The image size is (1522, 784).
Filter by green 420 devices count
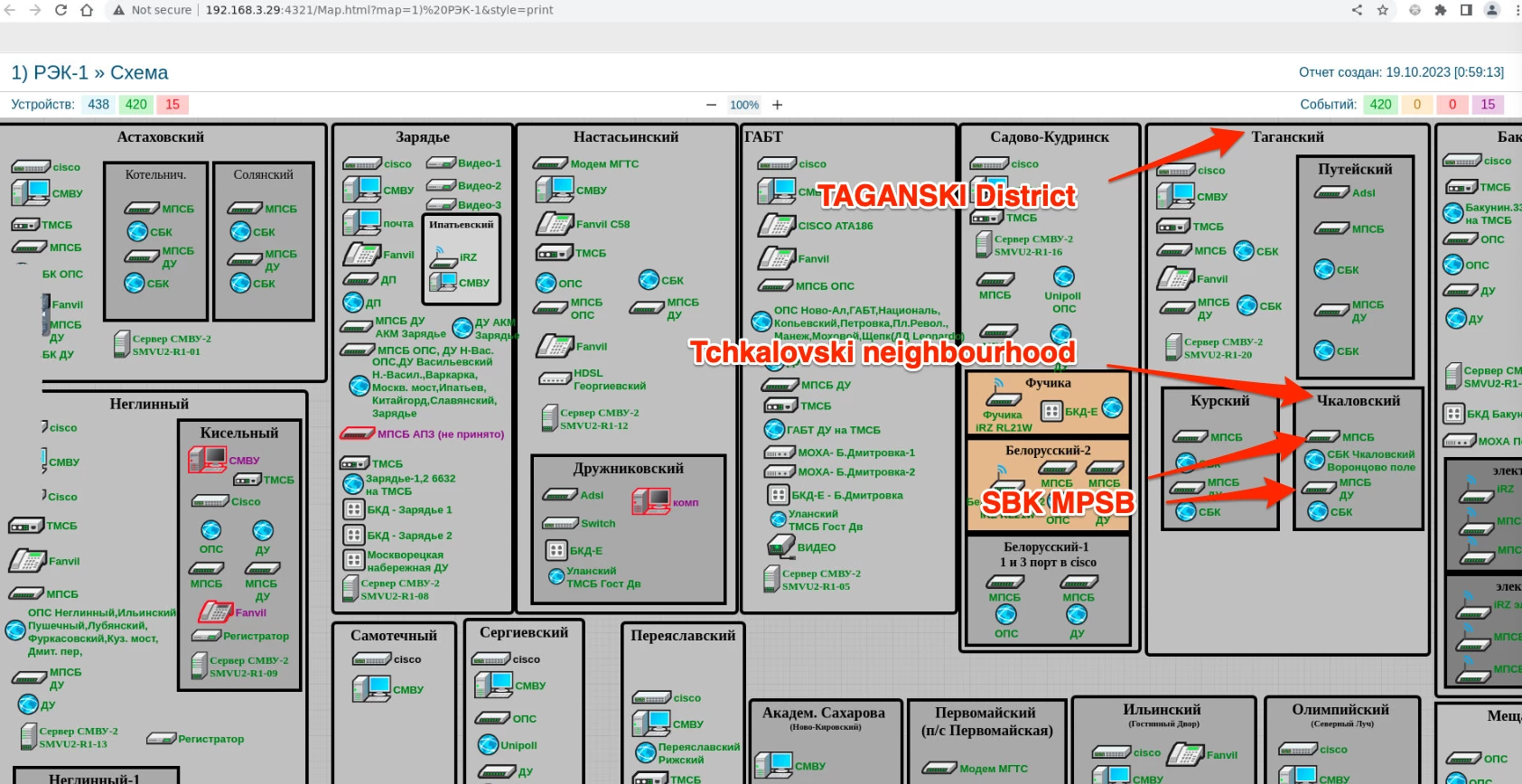click(x=136, y=105)
